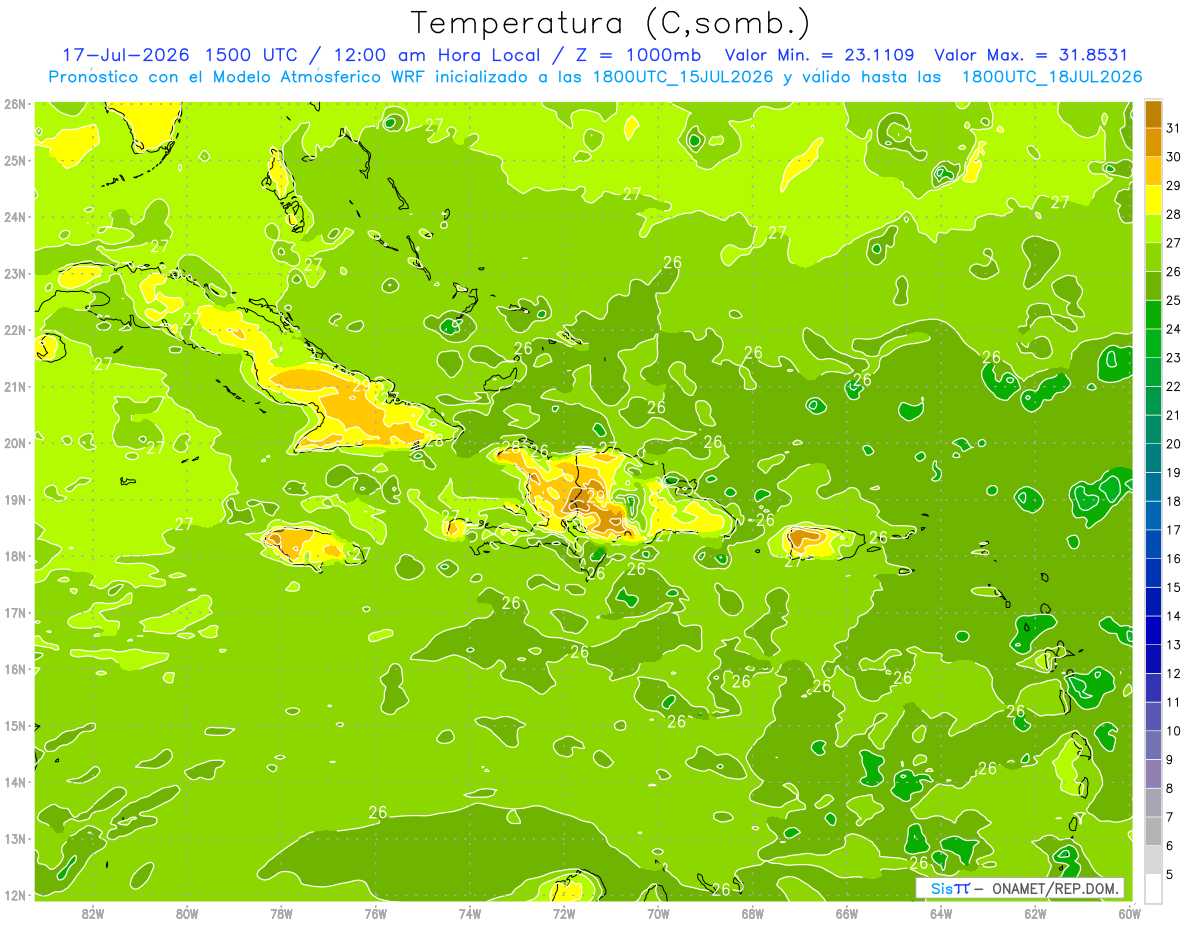Click the "ONAMET/REP.DOM." credit label
1200x927 pixels.
(x=1054, y=888)
